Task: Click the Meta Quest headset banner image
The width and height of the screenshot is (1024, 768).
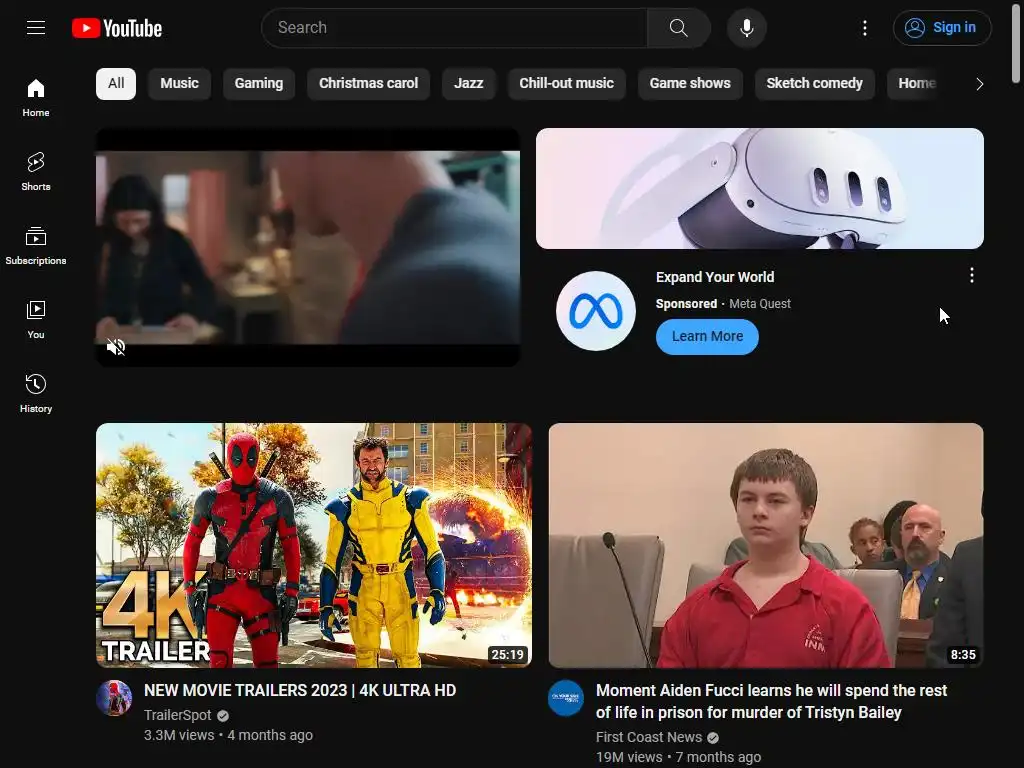Action: (760, 188)
